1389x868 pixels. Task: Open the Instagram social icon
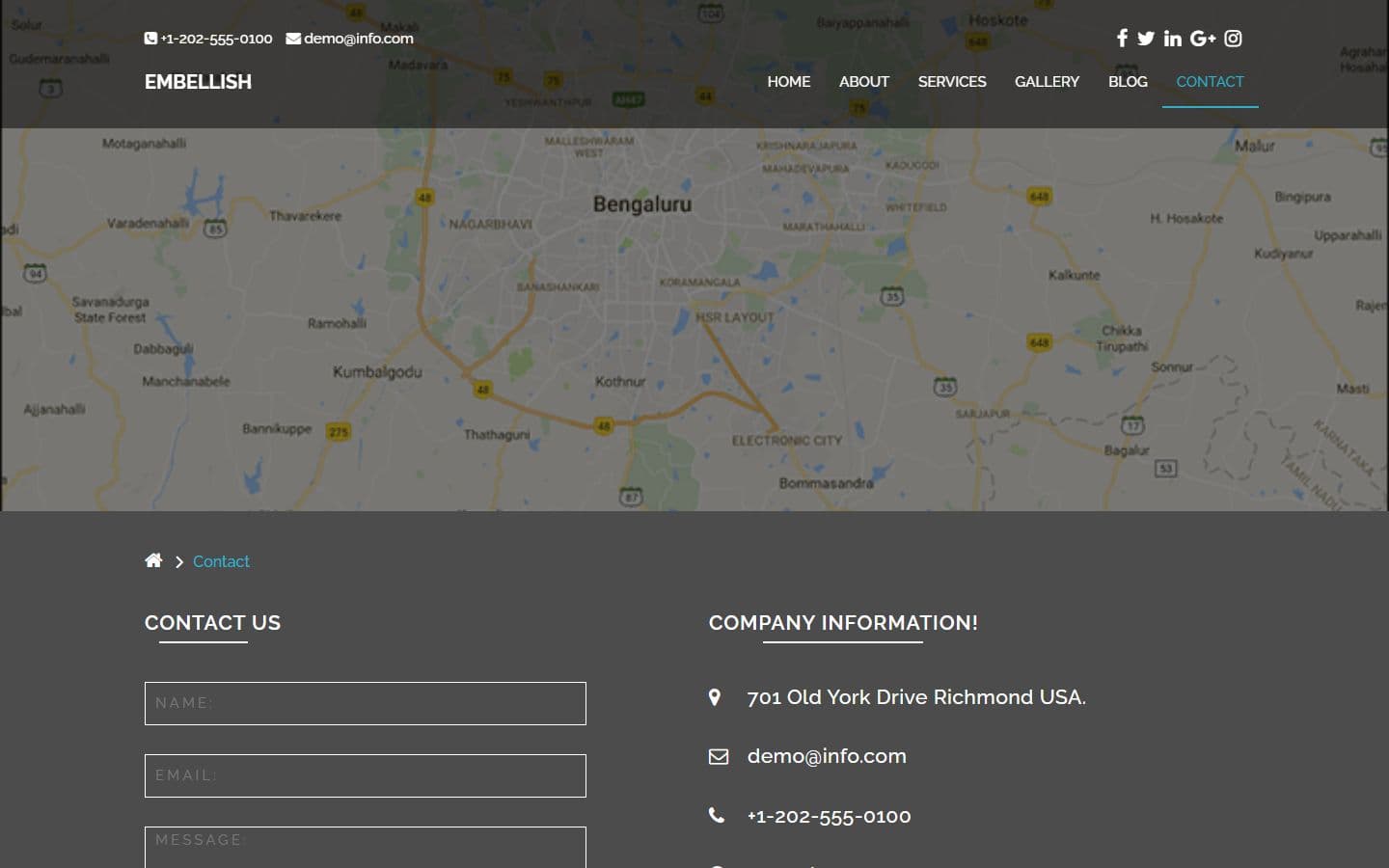pos(1233,39)
